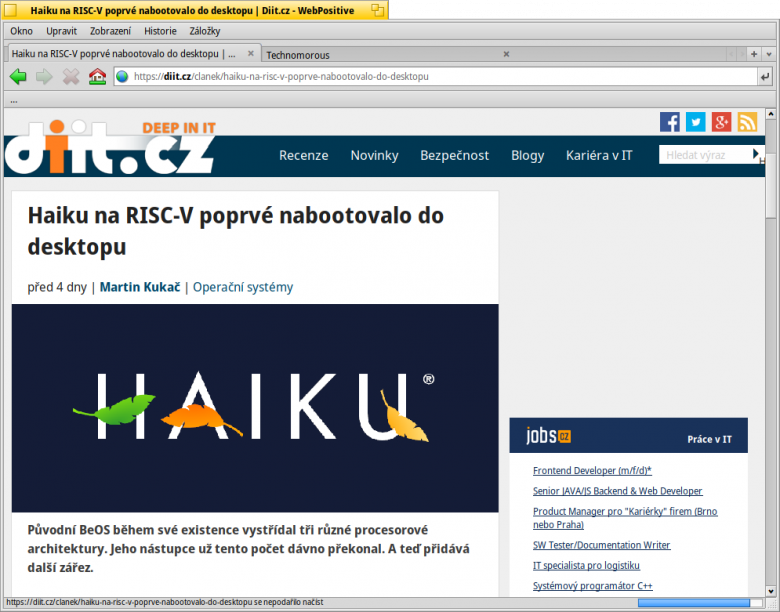Click the forward navigation arrow
This screenshot has height=612, width=780.
tap(44, 77)
